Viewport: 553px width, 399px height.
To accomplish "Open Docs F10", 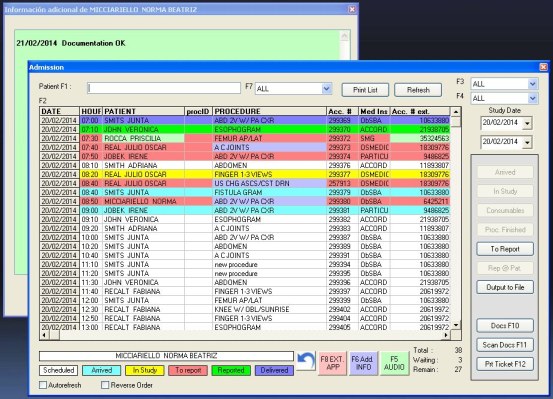I will 505,325.
